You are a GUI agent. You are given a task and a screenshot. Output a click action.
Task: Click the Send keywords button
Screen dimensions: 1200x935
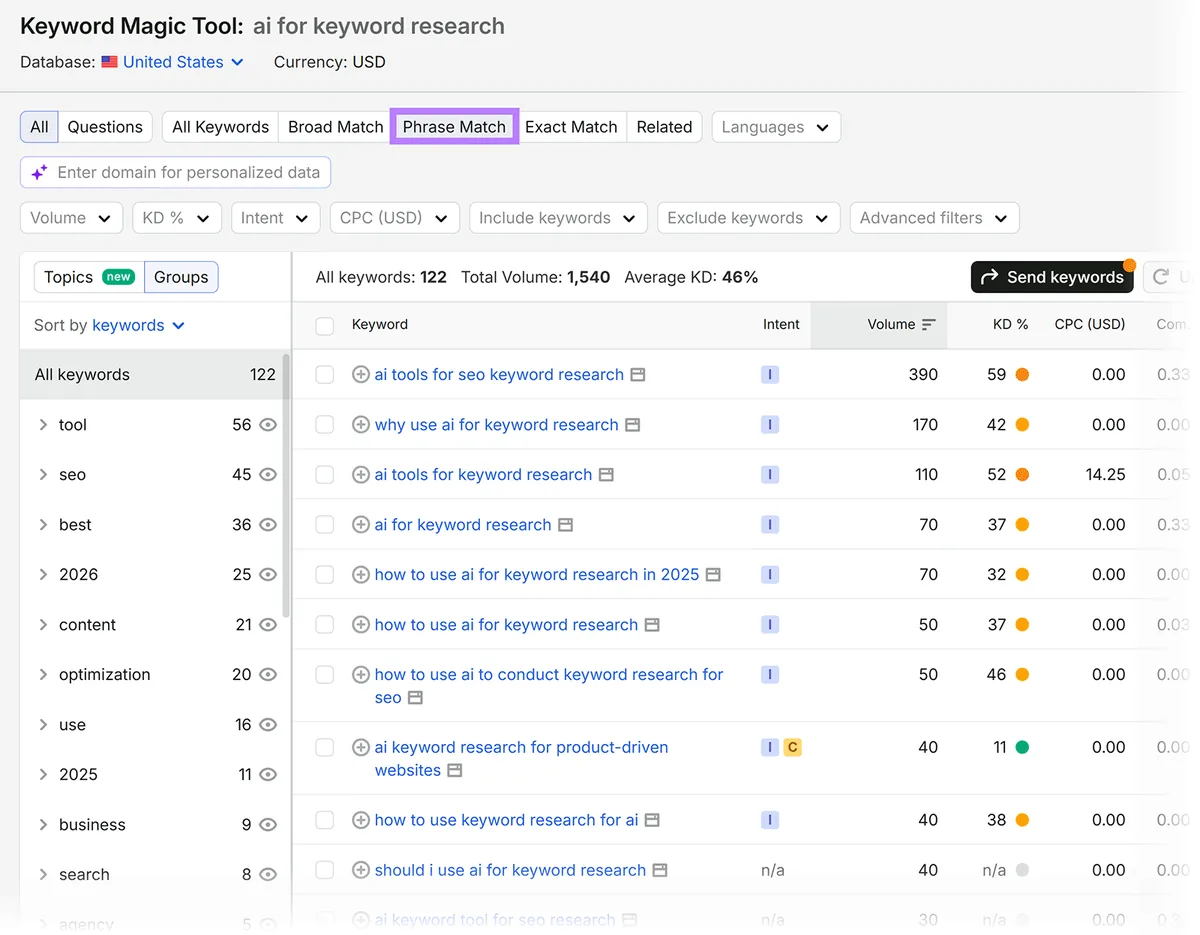[x=1052, y=277]
